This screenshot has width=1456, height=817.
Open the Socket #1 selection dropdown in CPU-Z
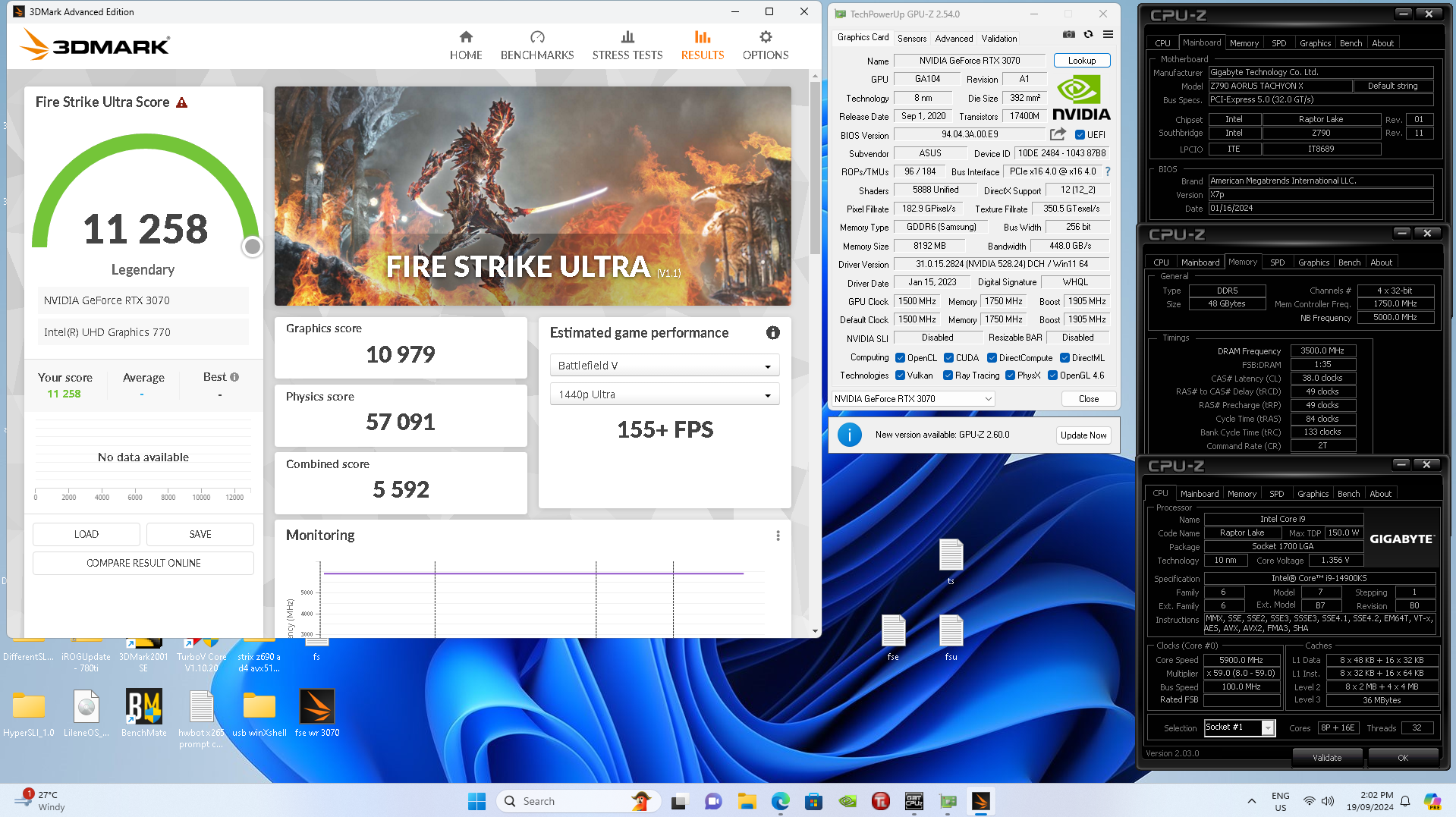1240,727
